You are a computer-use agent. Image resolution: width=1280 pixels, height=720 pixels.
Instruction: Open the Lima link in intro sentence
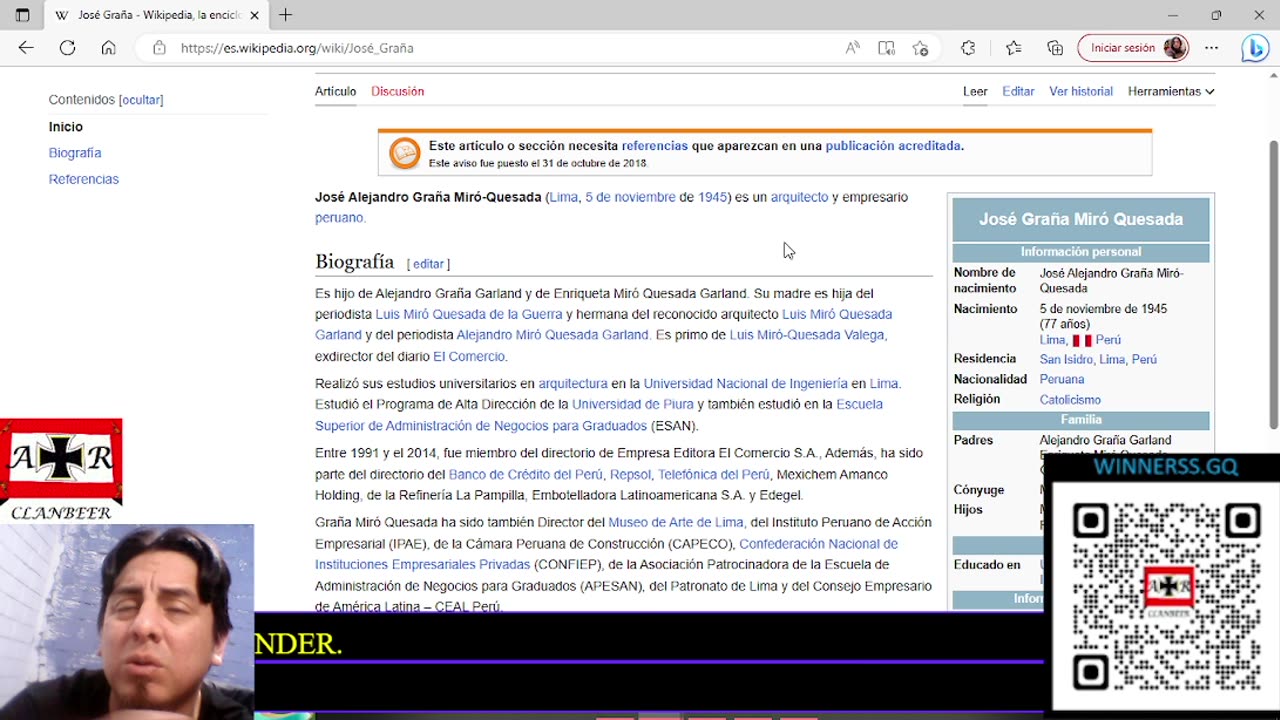[564, 197]
